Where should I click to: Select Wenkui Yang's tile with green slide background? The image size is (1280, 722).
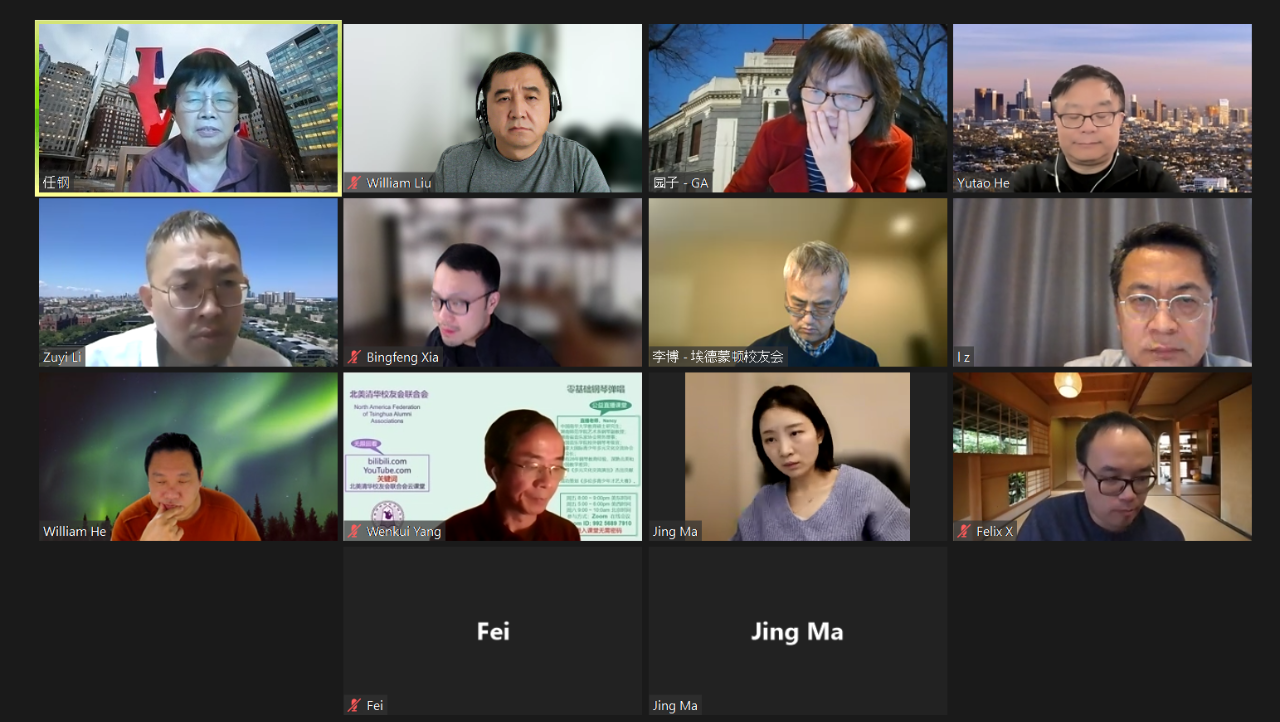pyautogui.click(x=493, y=456)
